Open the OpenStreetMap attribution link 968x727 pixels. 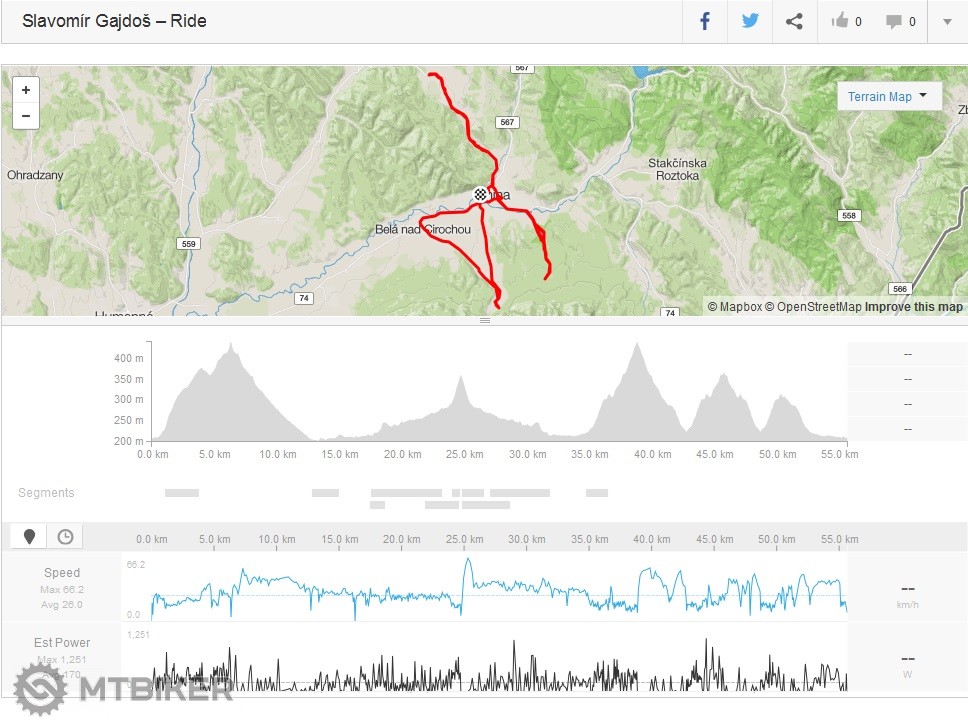(813, 307)
